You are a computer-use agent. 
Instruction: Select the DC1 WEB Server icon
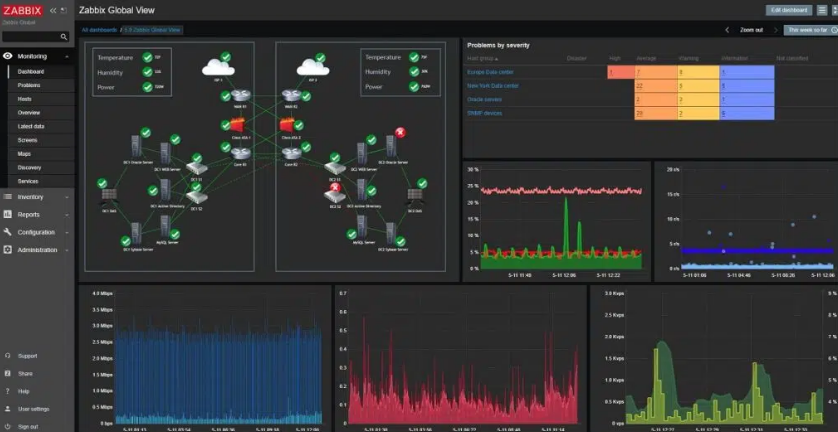pos(165,153)
